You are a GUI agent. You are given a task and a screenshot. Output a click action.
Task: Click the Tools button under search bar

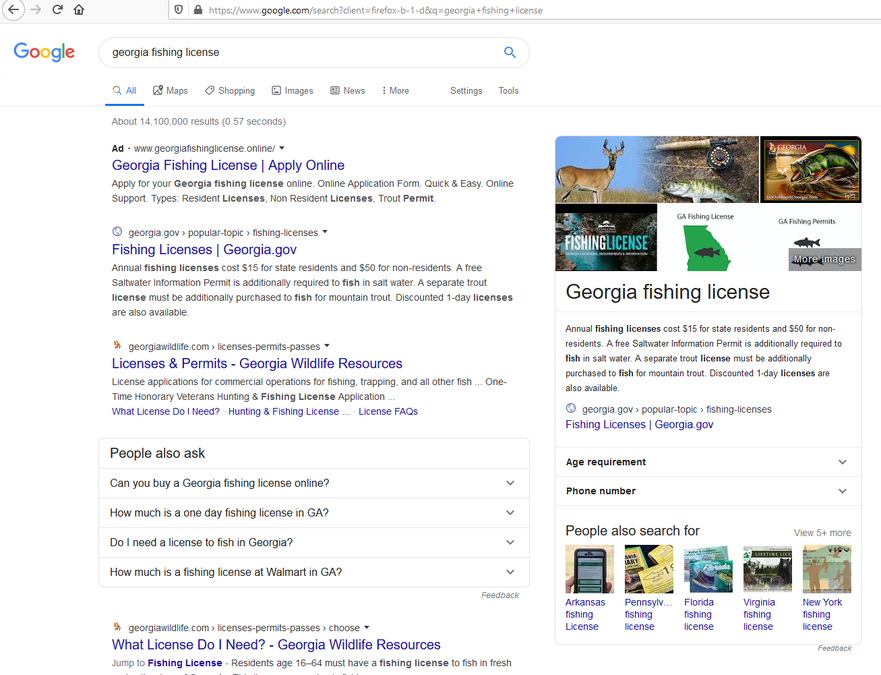[508, 91]
